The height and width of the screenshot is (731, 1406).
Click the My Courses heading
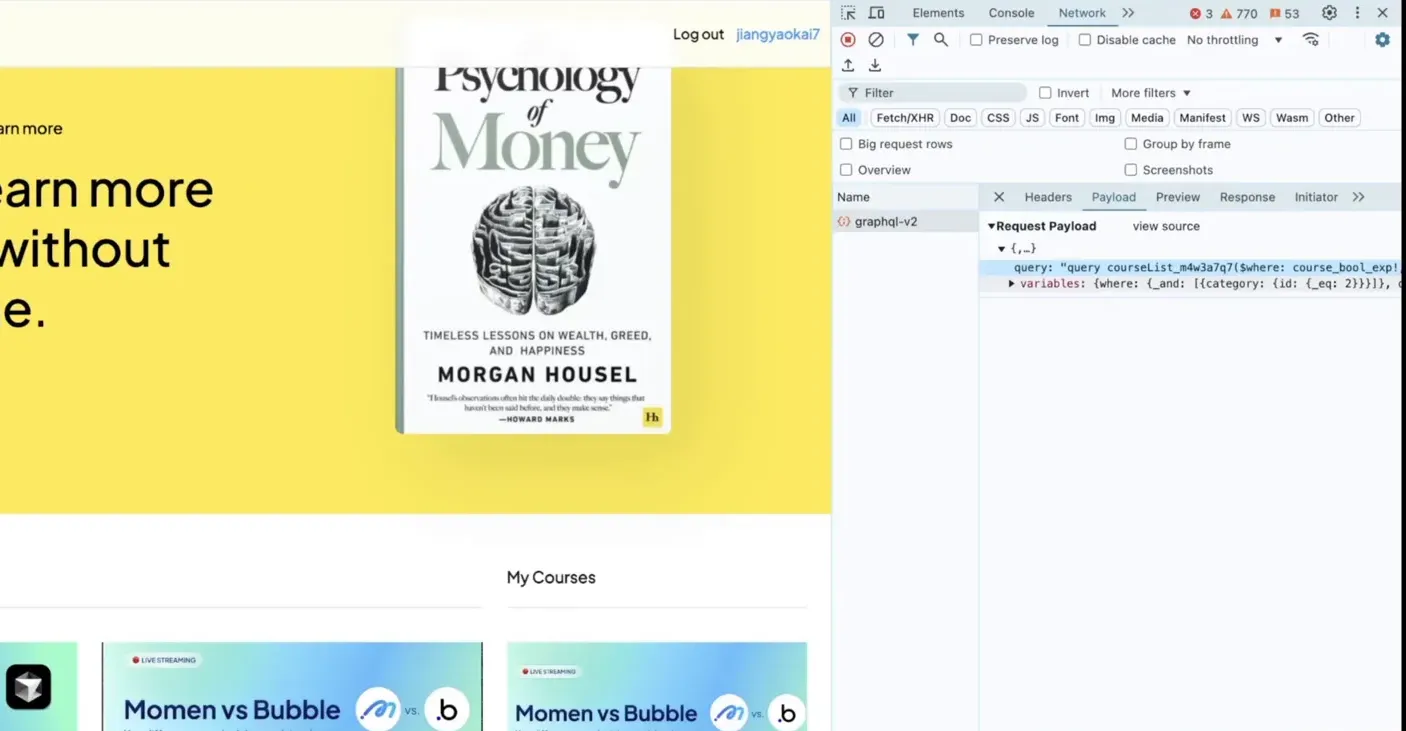(x=551, y=577)
